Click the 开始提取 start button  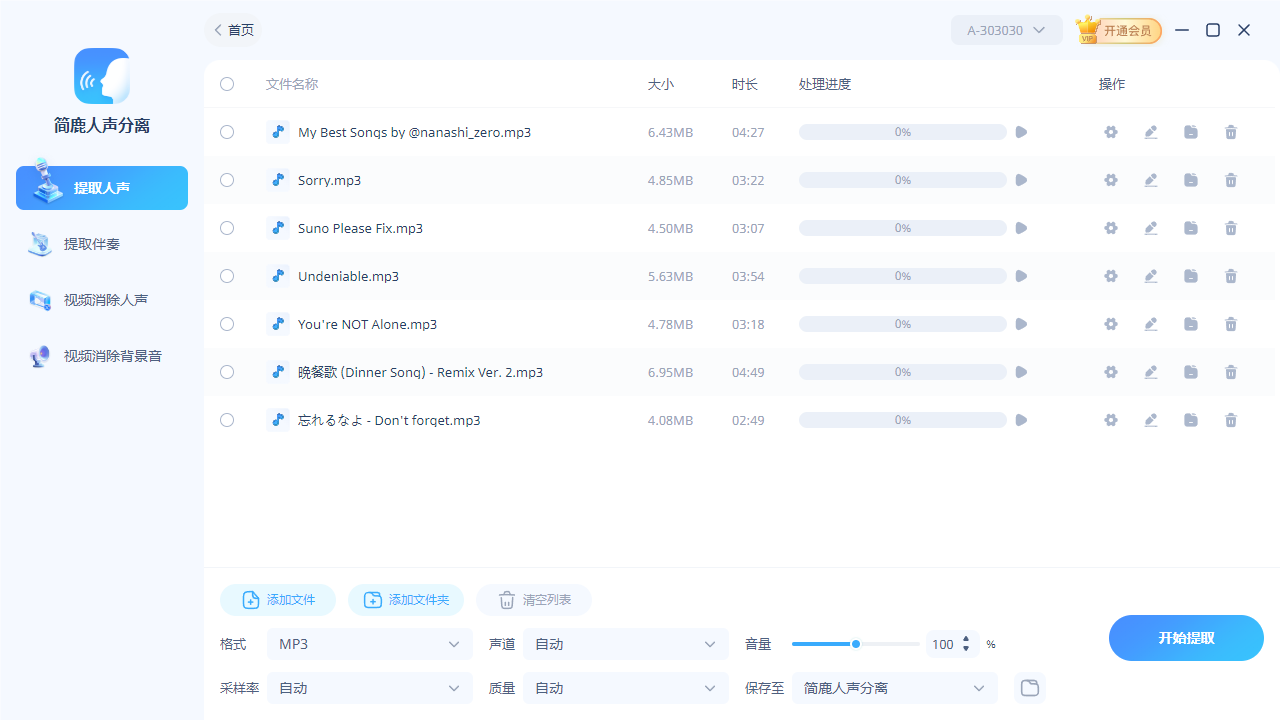pos(1186,638)
